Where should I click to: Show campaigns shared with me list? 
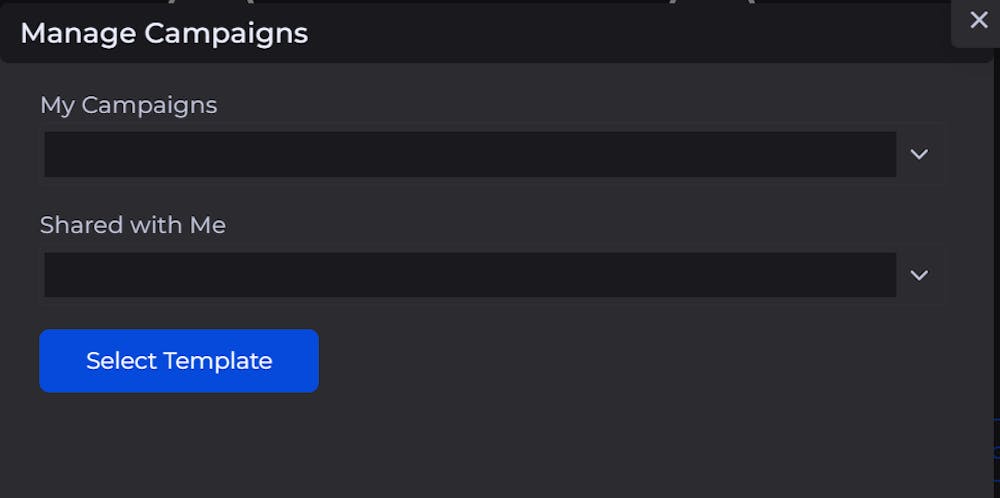pos(470,275)
